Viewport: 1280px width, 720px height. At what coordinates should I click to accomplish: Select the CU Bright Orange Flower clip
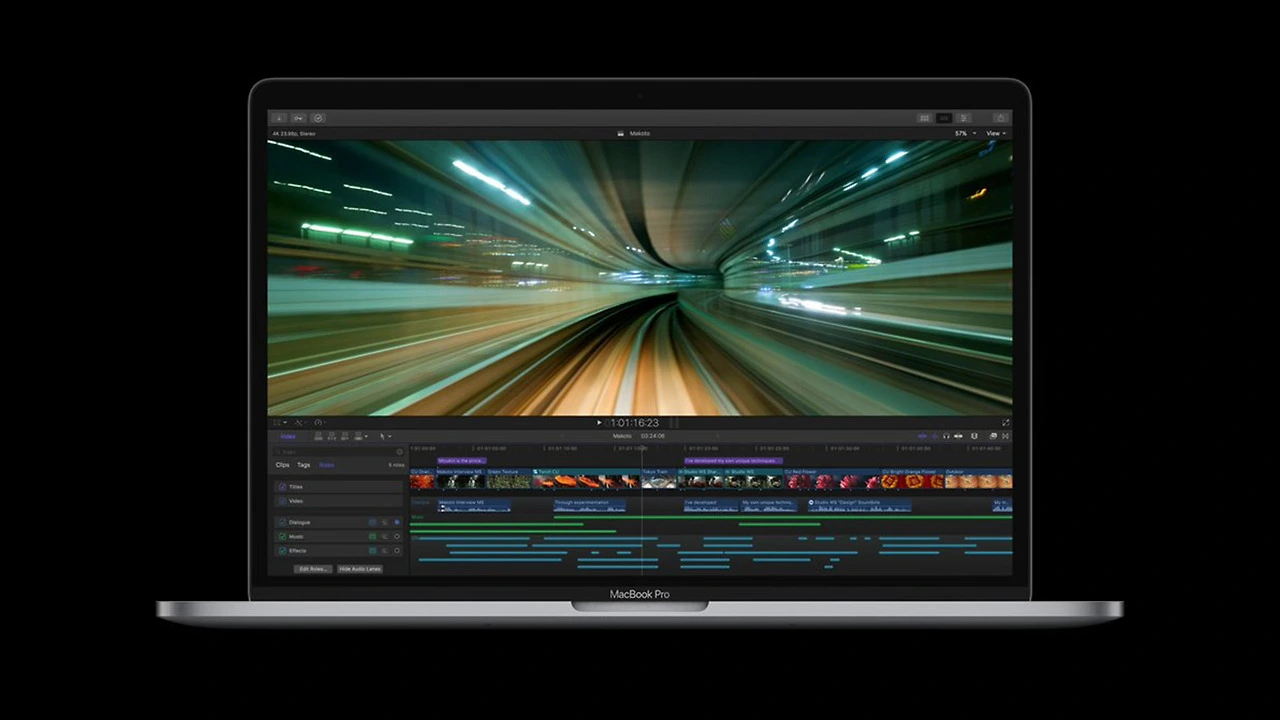click(912, 479)
